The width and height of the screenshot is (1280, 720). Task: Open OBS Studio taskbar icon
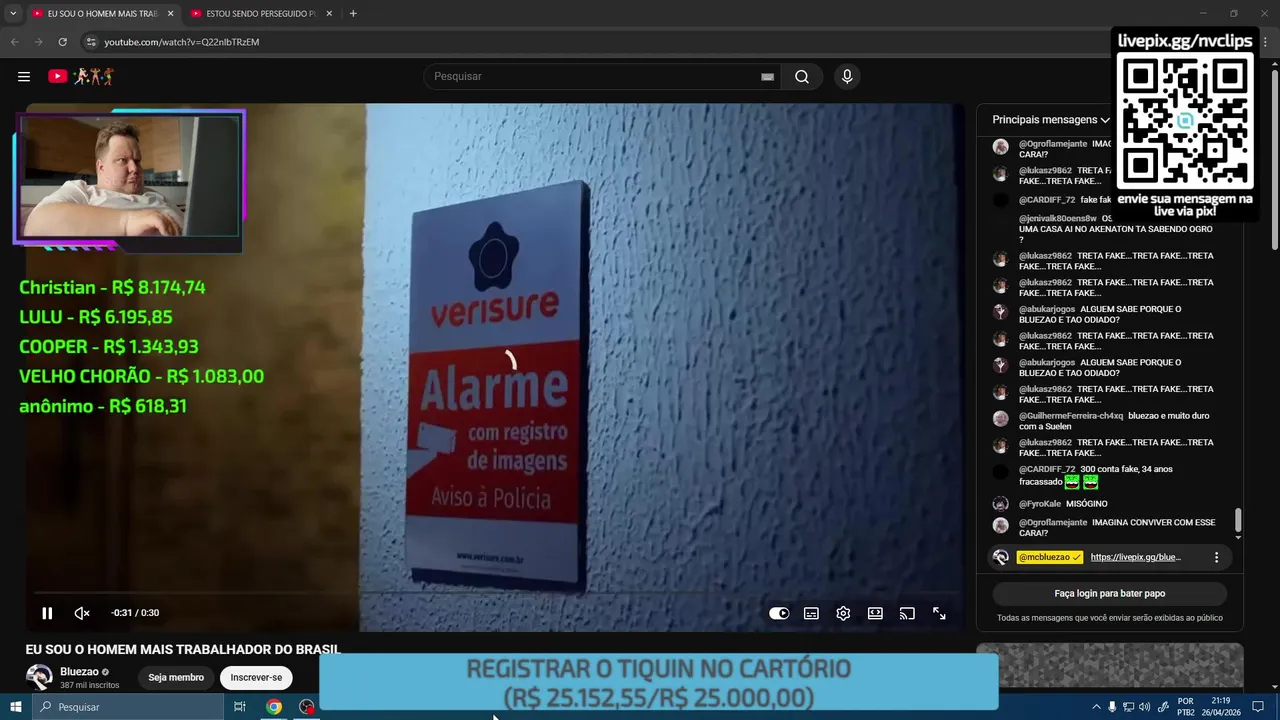[306, 707]
